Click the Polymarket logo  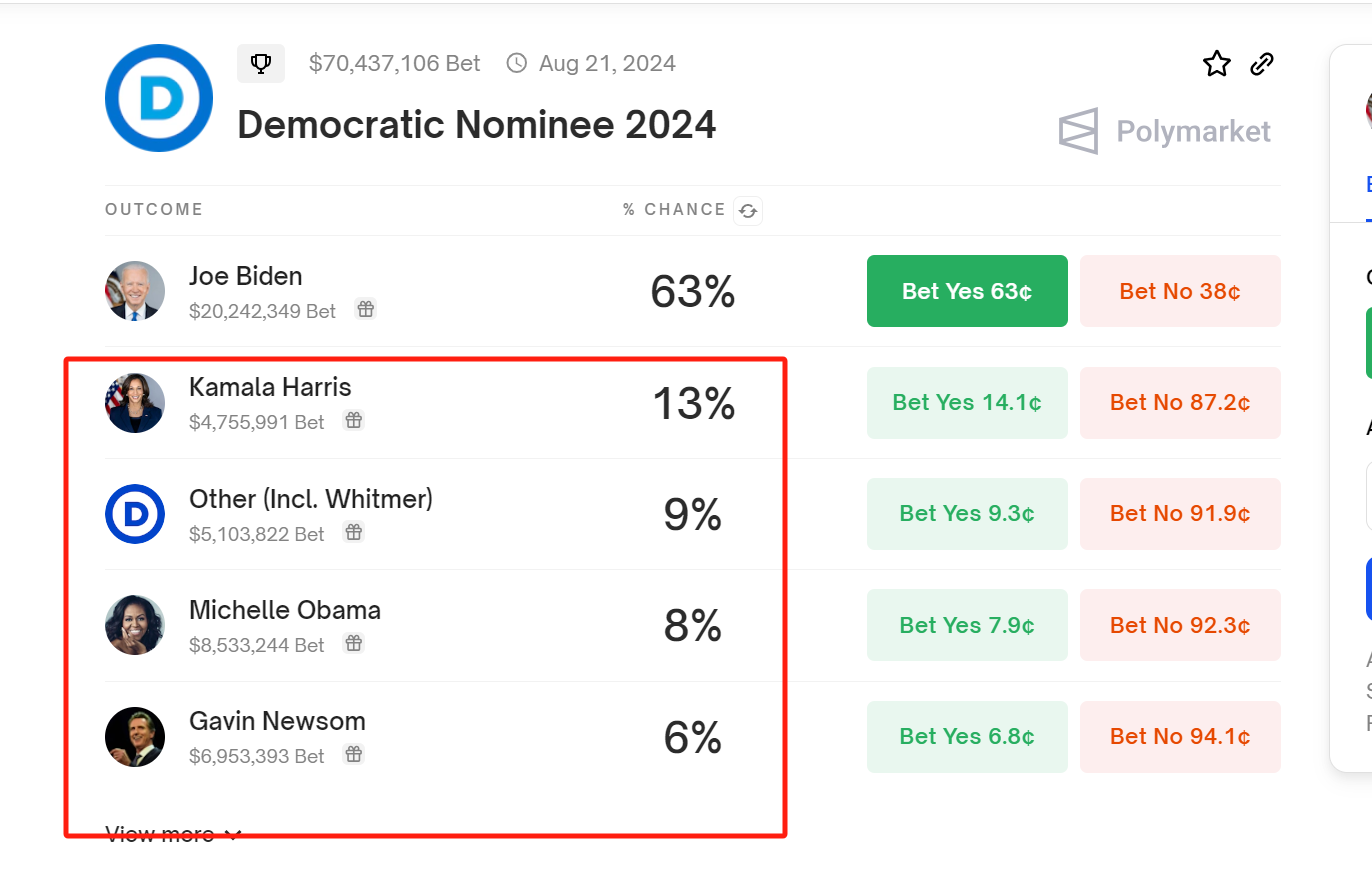(1165, 131)
